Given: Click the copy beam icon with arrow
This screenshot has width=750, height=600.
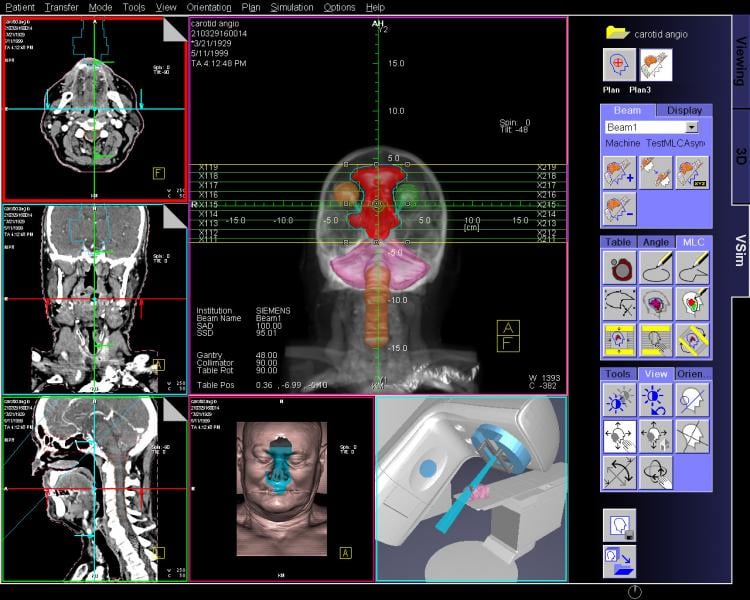Looking at the screenshot, I should tap(656, 172).
